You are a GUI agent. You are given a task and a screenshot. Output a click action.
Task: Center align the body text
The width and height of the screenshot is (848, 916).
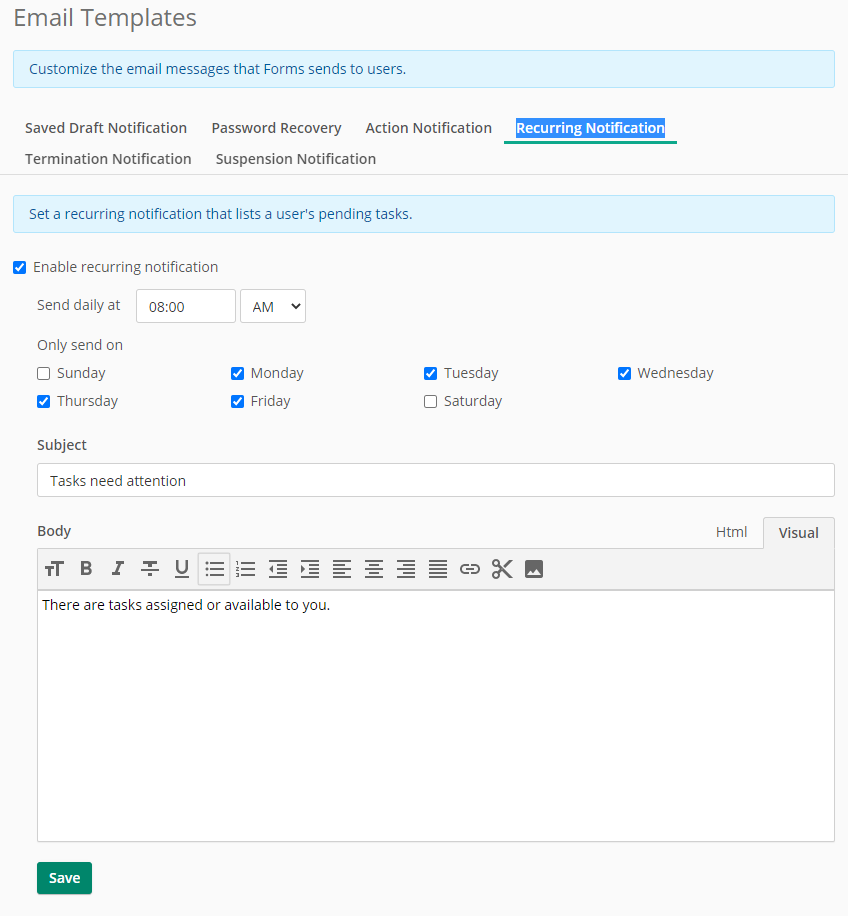coord(374,568)
